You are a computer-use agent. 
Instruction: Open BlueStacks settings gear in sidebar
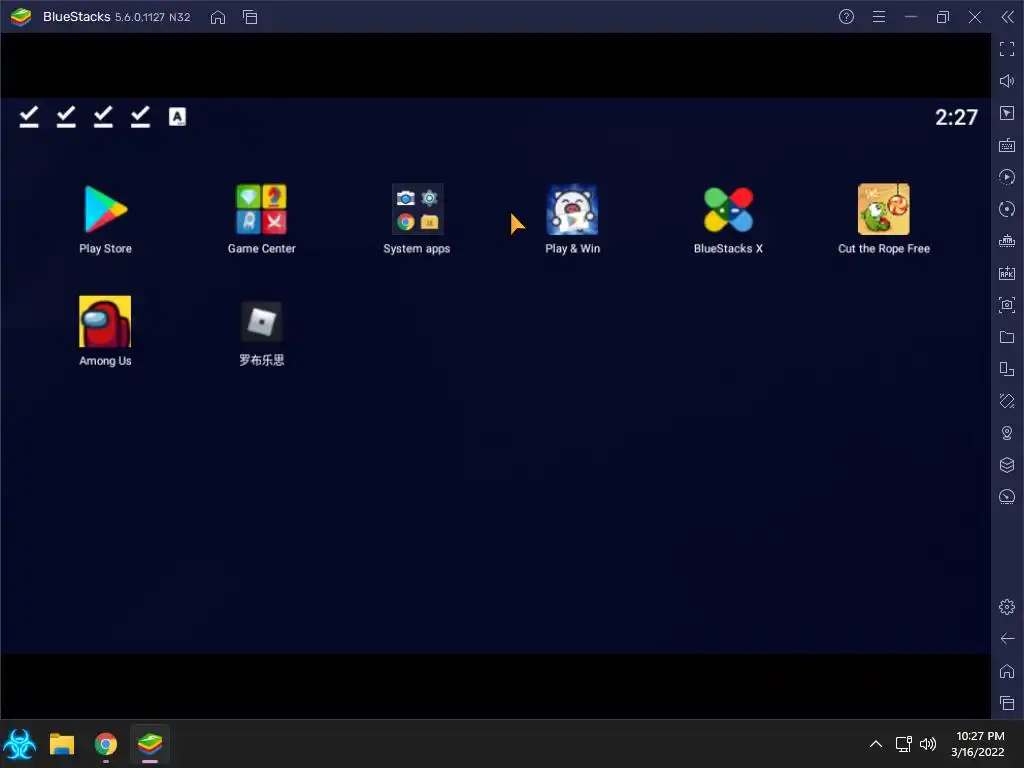pyautogui.click(x=1007, y=607)
